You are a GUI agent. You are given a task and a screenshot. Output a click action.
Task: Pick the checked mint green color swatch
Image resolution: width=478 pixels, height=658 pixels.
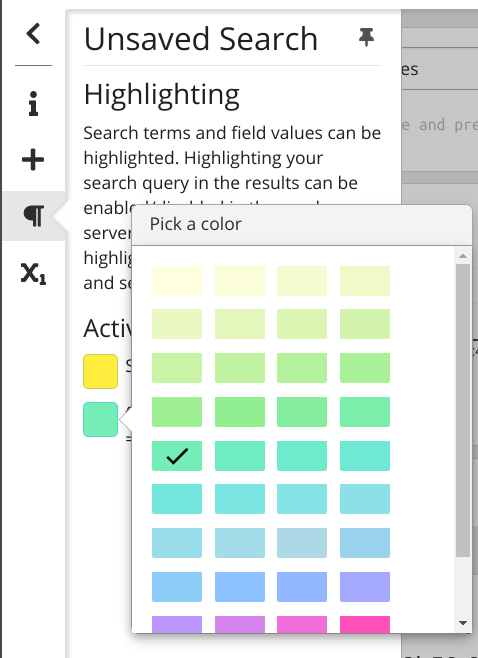pyautogui.click(x=177, y=456)
